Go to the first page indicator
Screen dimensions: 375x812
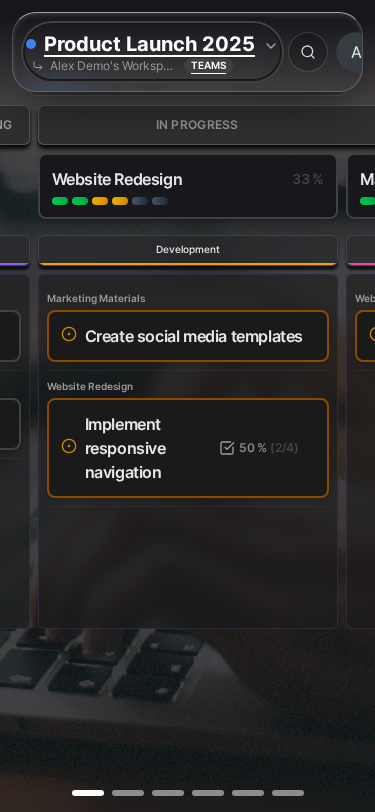tap(88, 793)
